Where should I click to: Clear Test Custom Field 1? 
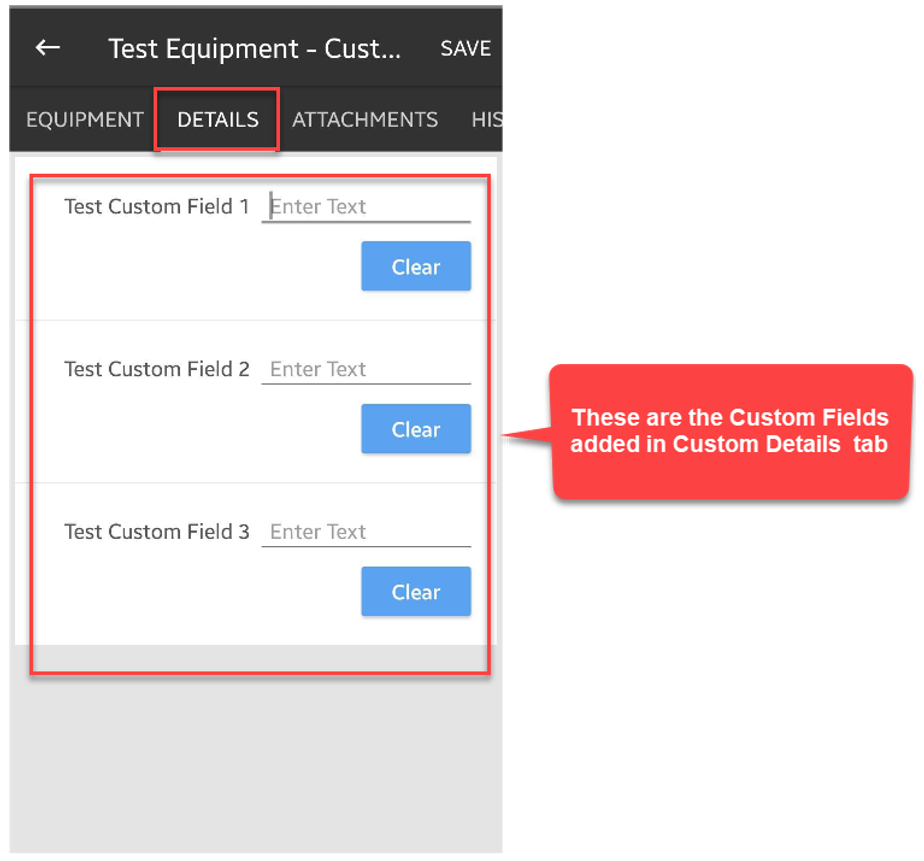pyautogui.click(x=416, y=267)
